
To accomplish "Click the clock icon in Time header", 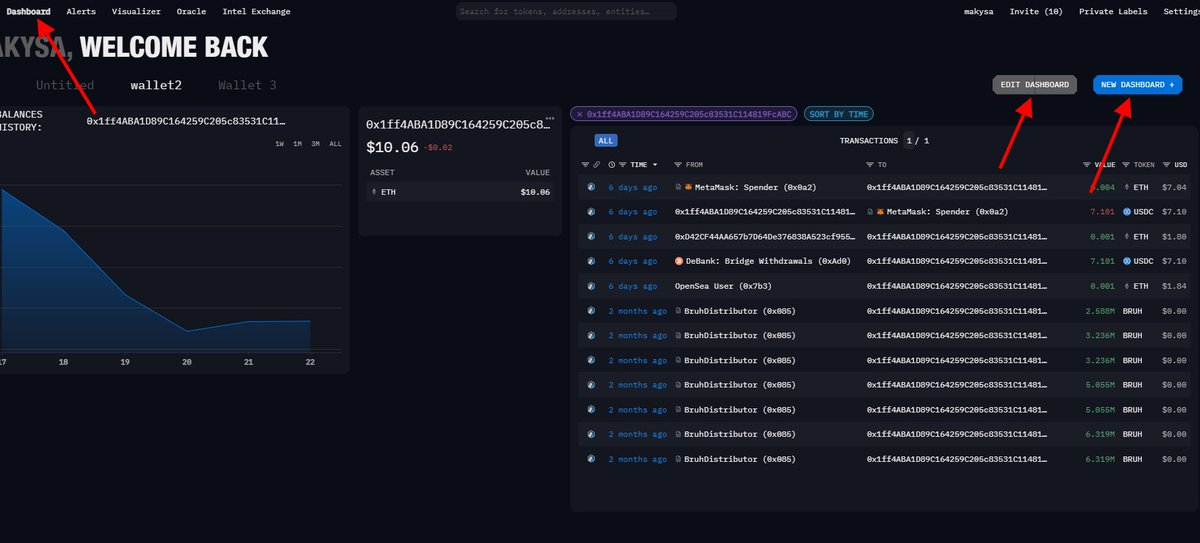I will pyautogui.click(x=611, y=164).
